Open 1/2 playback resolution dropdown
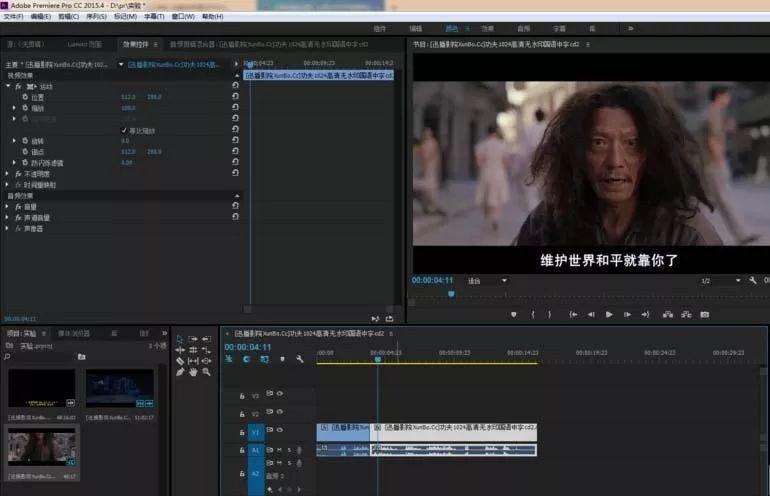The image size is (770, 496). [720, 281]
